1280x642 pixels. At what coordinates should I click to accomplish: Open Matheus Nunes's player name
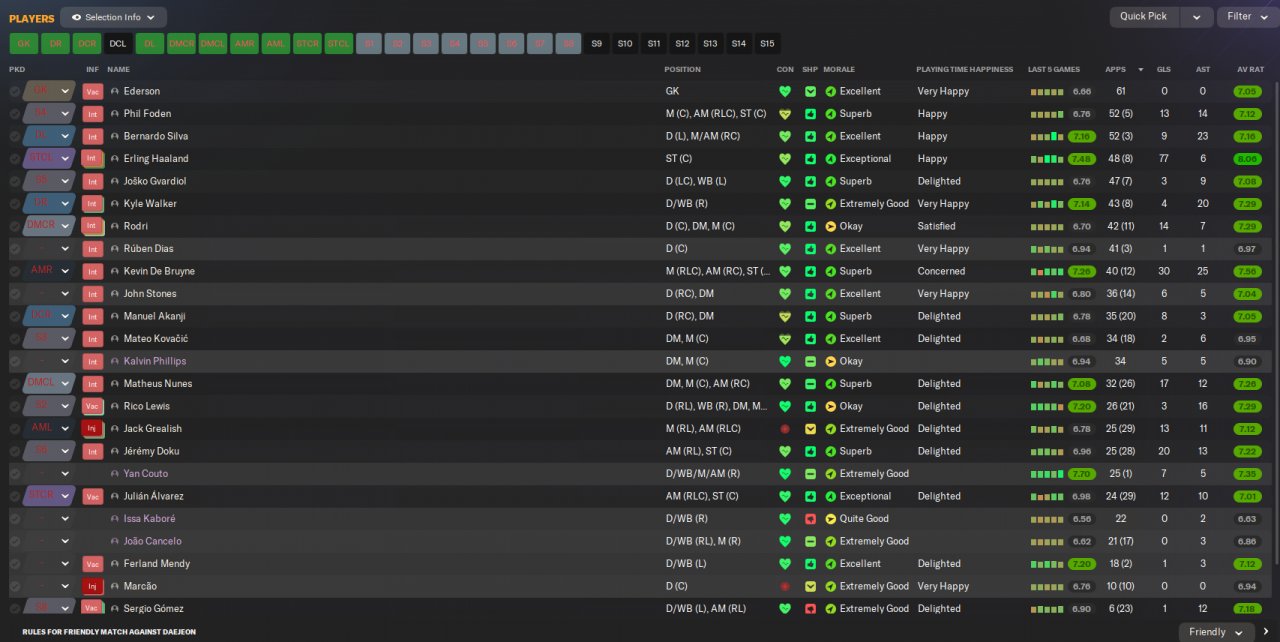158,384
